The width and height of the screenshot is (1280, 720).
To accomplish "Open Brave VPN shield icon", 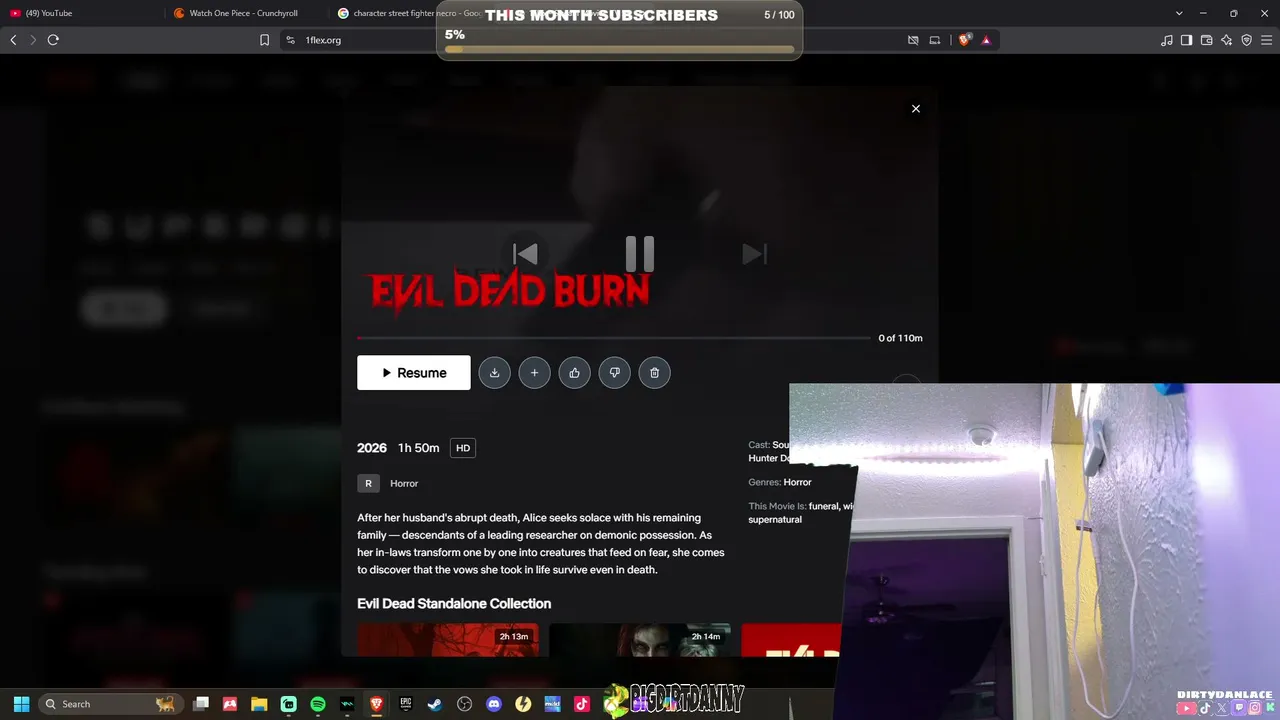I will [x=1246, y=40].
